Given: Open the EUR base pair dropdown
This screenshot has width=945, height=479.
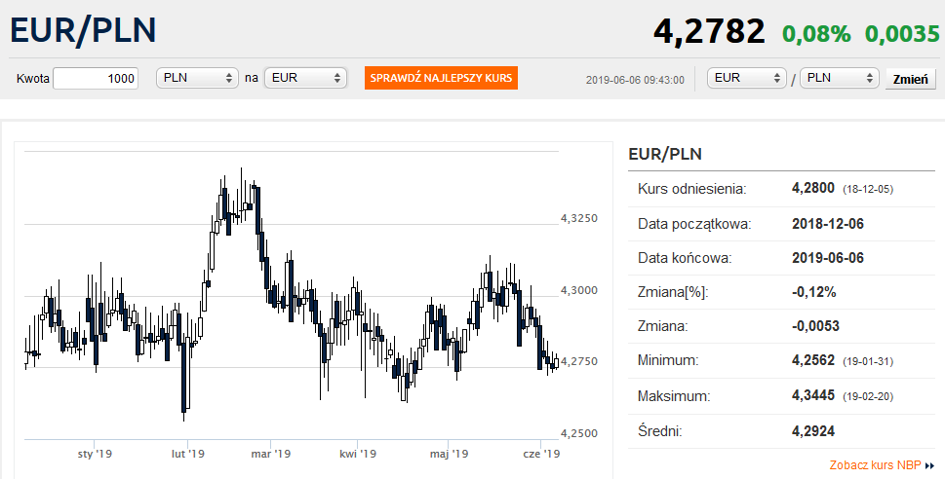Looking at the screenshot, I should tap(747, 78).
